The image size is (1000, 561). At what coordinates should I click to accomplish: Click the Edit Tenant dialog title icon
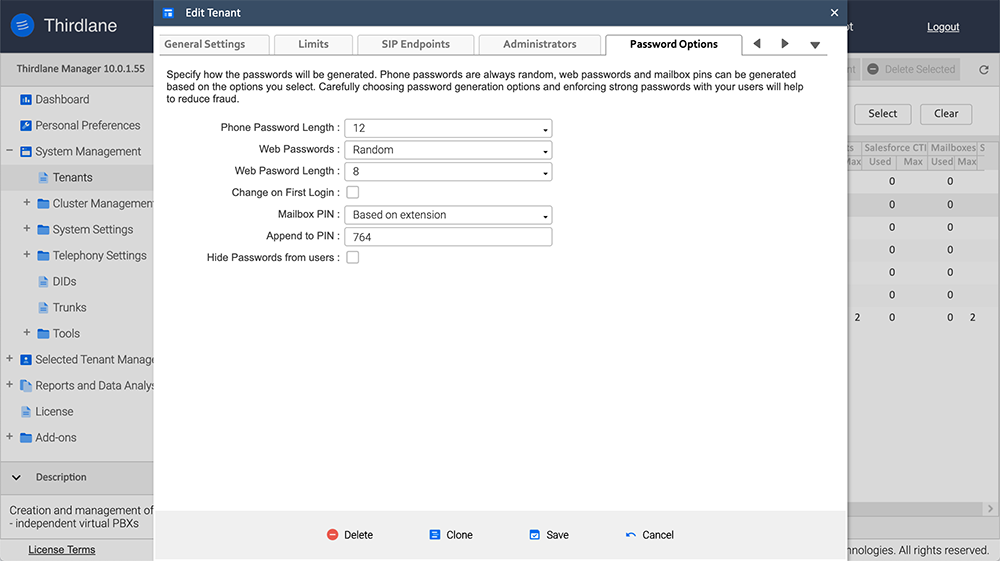[168, 13]
